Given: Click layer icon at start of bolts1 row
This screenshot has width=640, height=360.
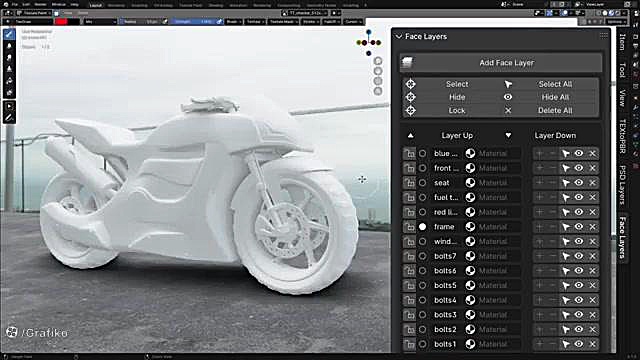Looking at the screenshot, I should [x=409, y=344].
